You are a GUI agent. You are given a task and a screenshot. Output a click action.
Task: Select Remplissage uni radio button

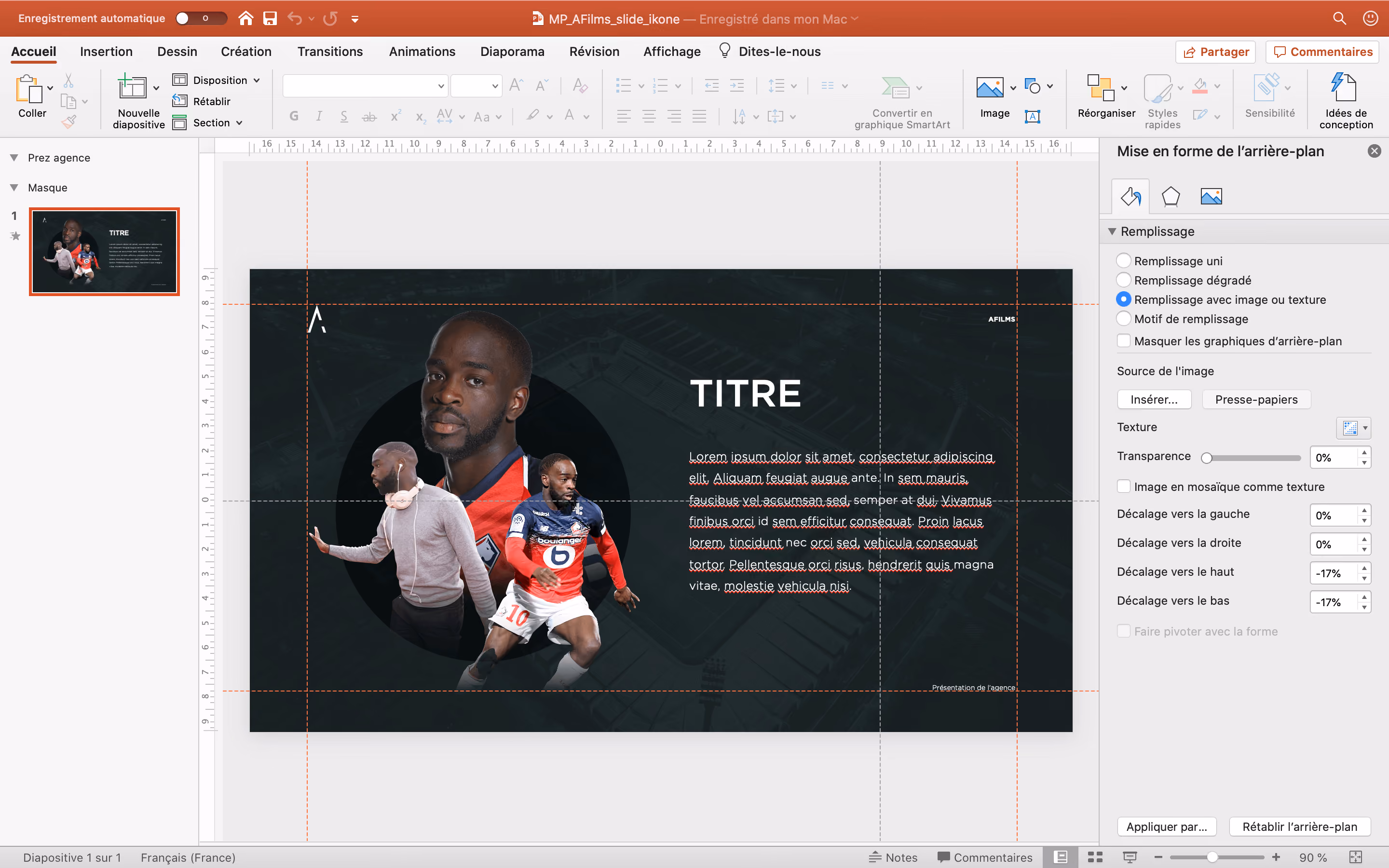[x=1124, y=260]
